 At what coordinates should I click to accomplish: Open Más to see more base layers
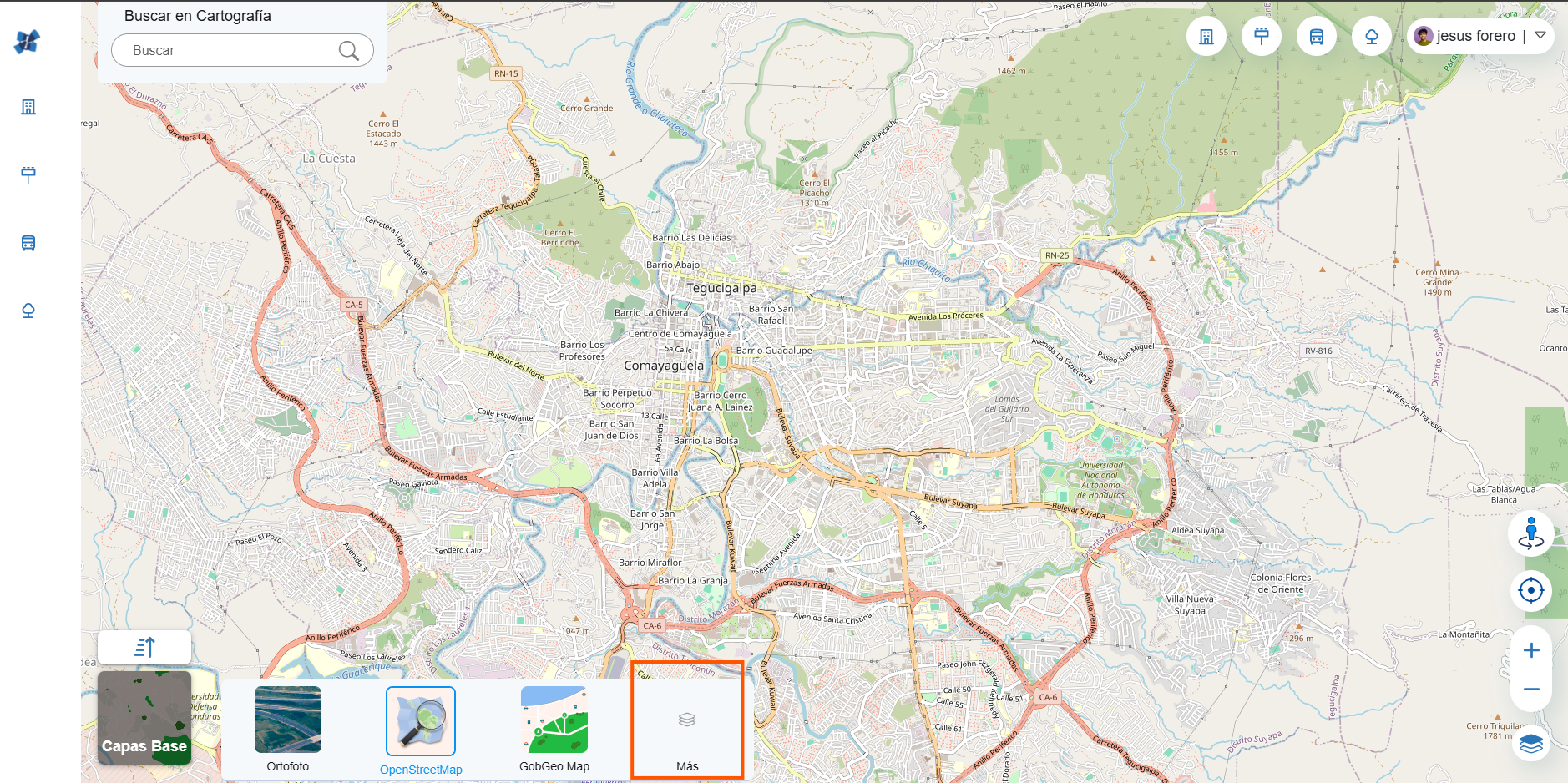click(686, 722)
